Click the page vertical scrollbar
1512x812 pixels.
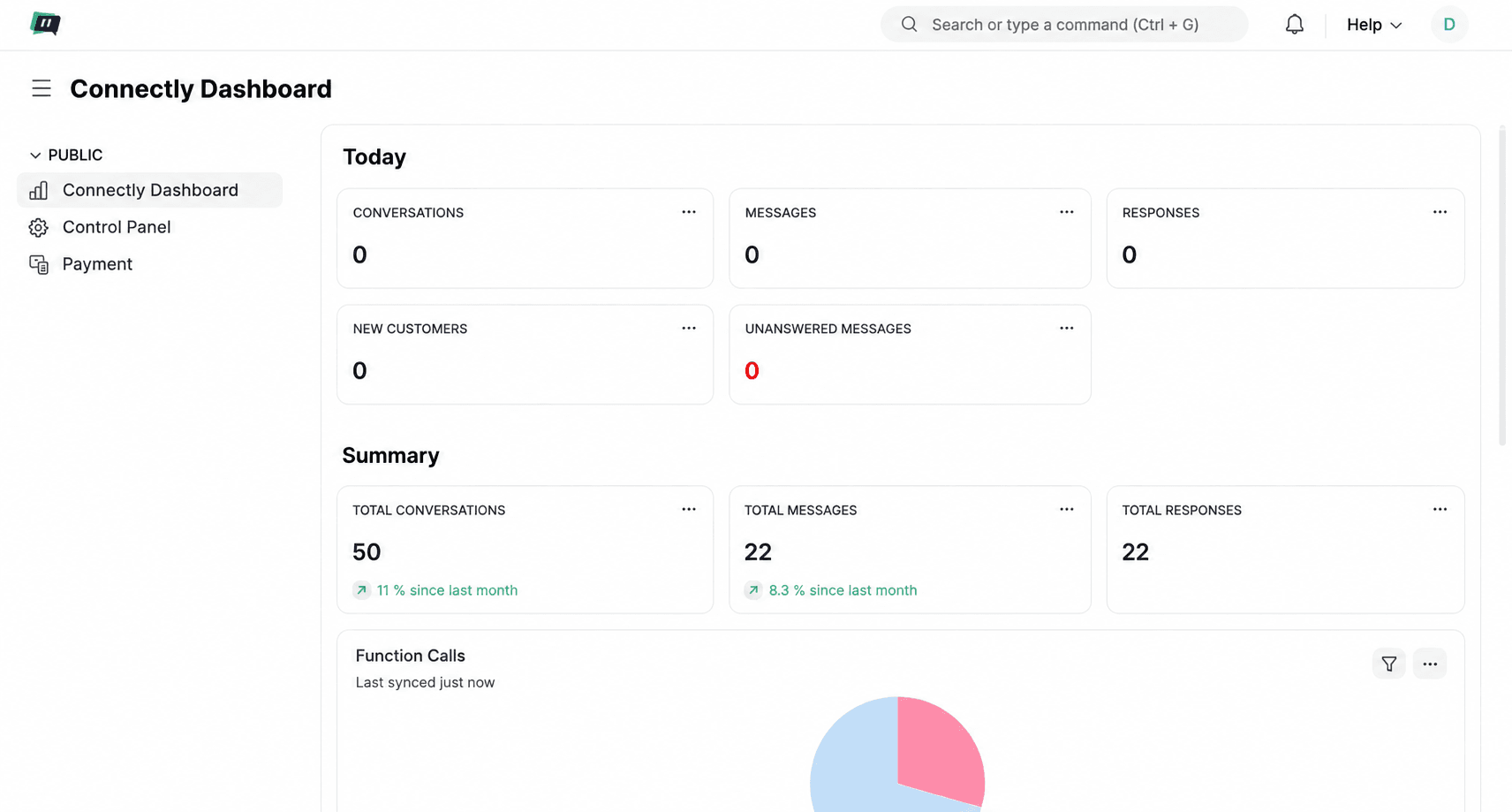pyautogui.click(x=1502, y=285)
